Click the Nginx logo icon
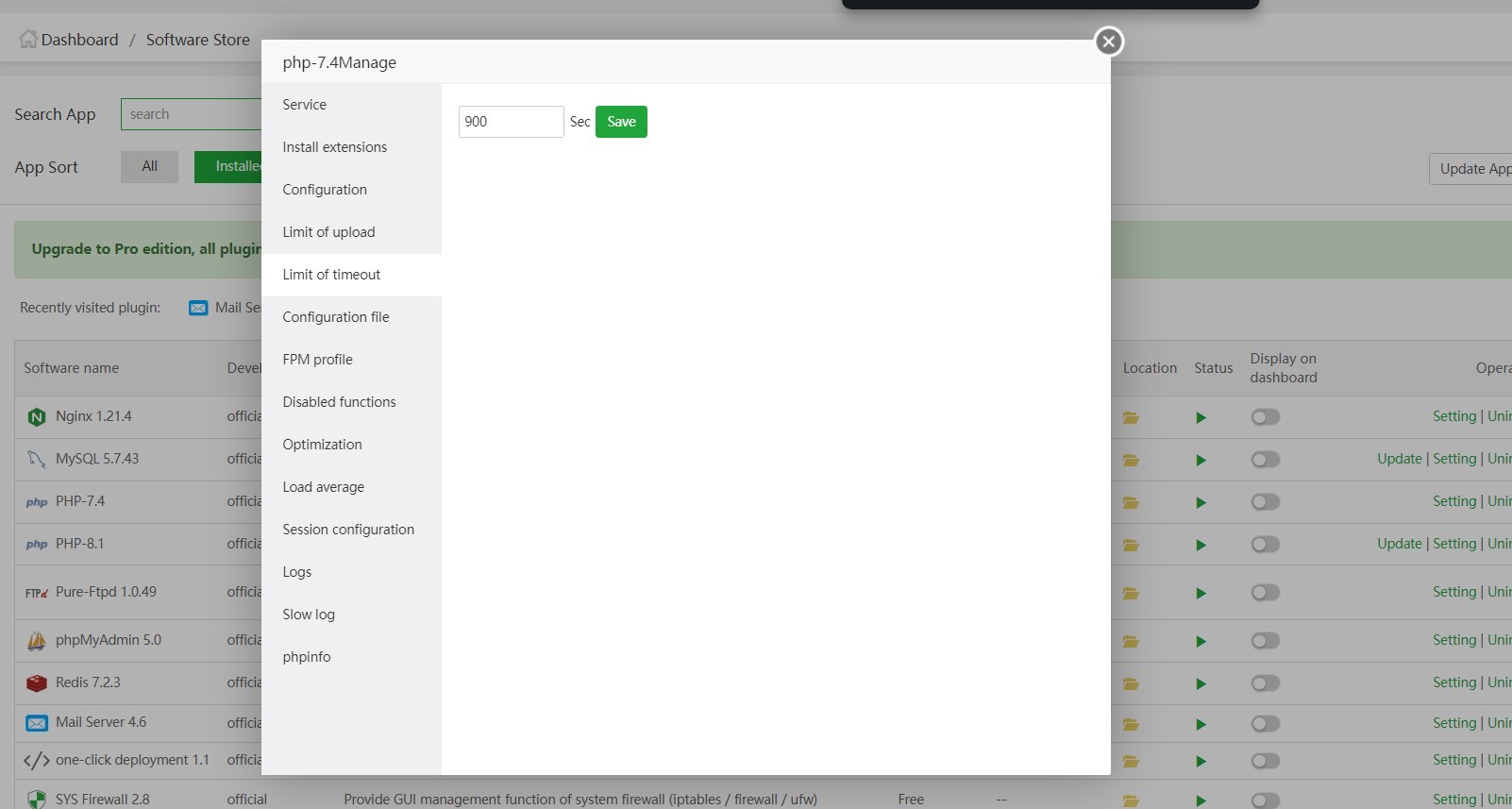1512x809 pixels. (37, 417)
